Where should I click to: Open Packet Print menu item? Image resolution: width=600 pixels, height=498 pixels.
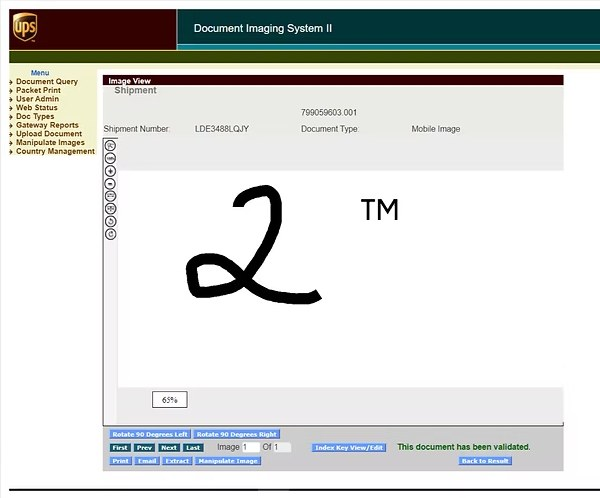tap(38, 90)
